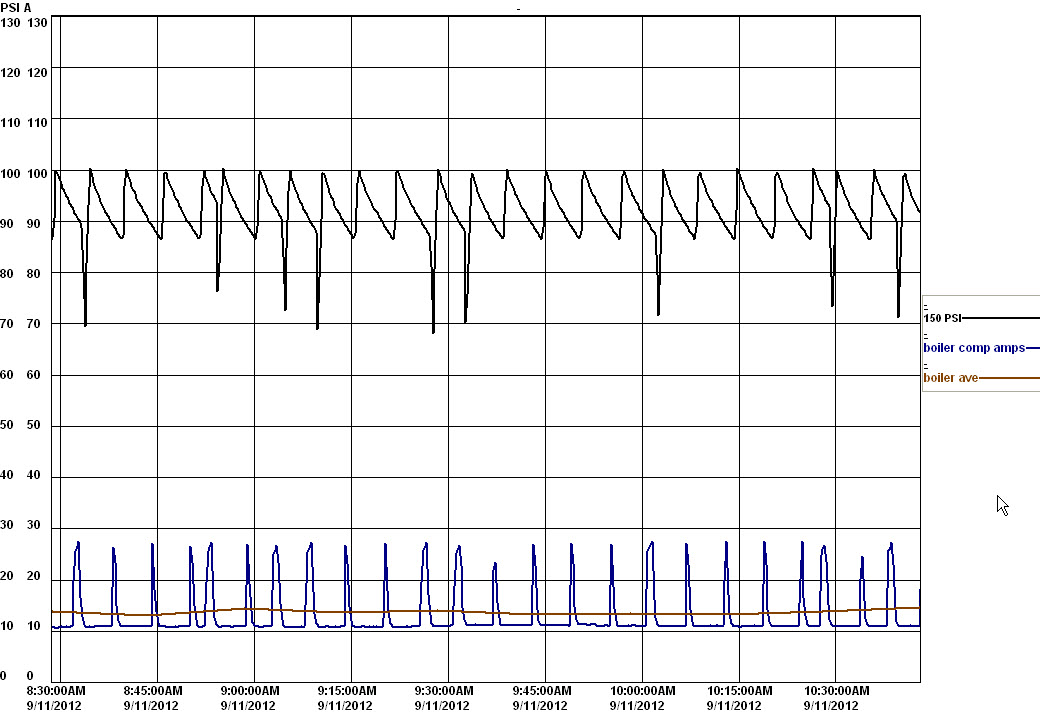Click the 9:30:00AM time axis label
This screenshot has height=713, width=1040.
[444, 691]
